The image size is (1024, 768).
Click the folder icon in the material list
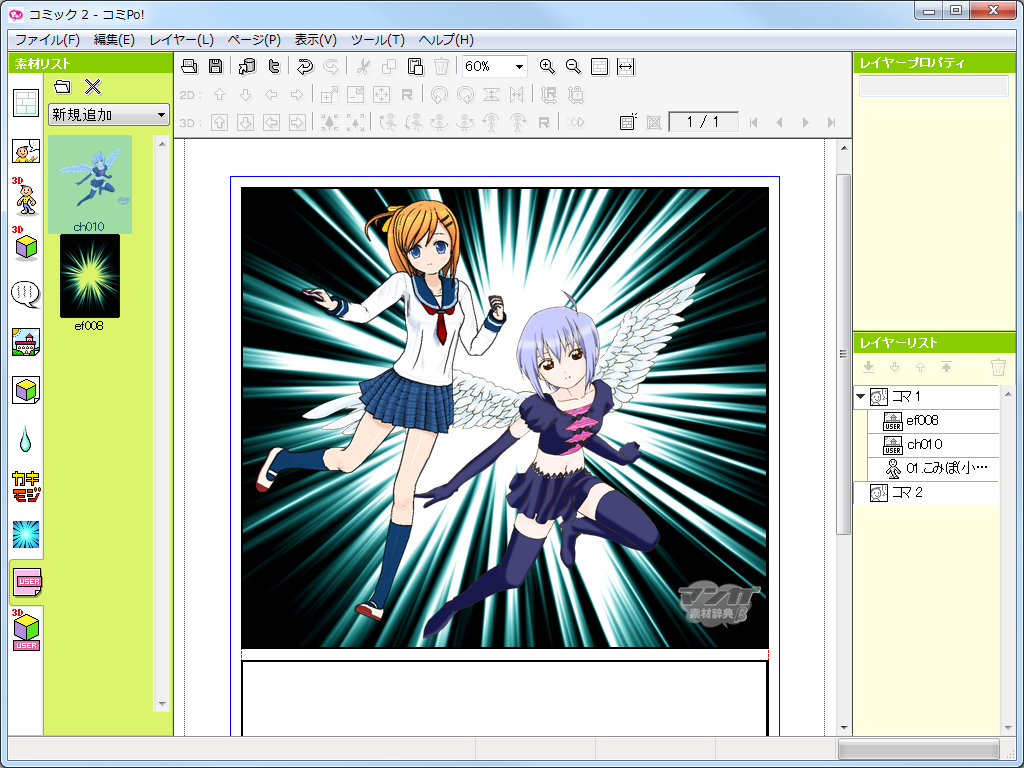click(x=63, y=86)
